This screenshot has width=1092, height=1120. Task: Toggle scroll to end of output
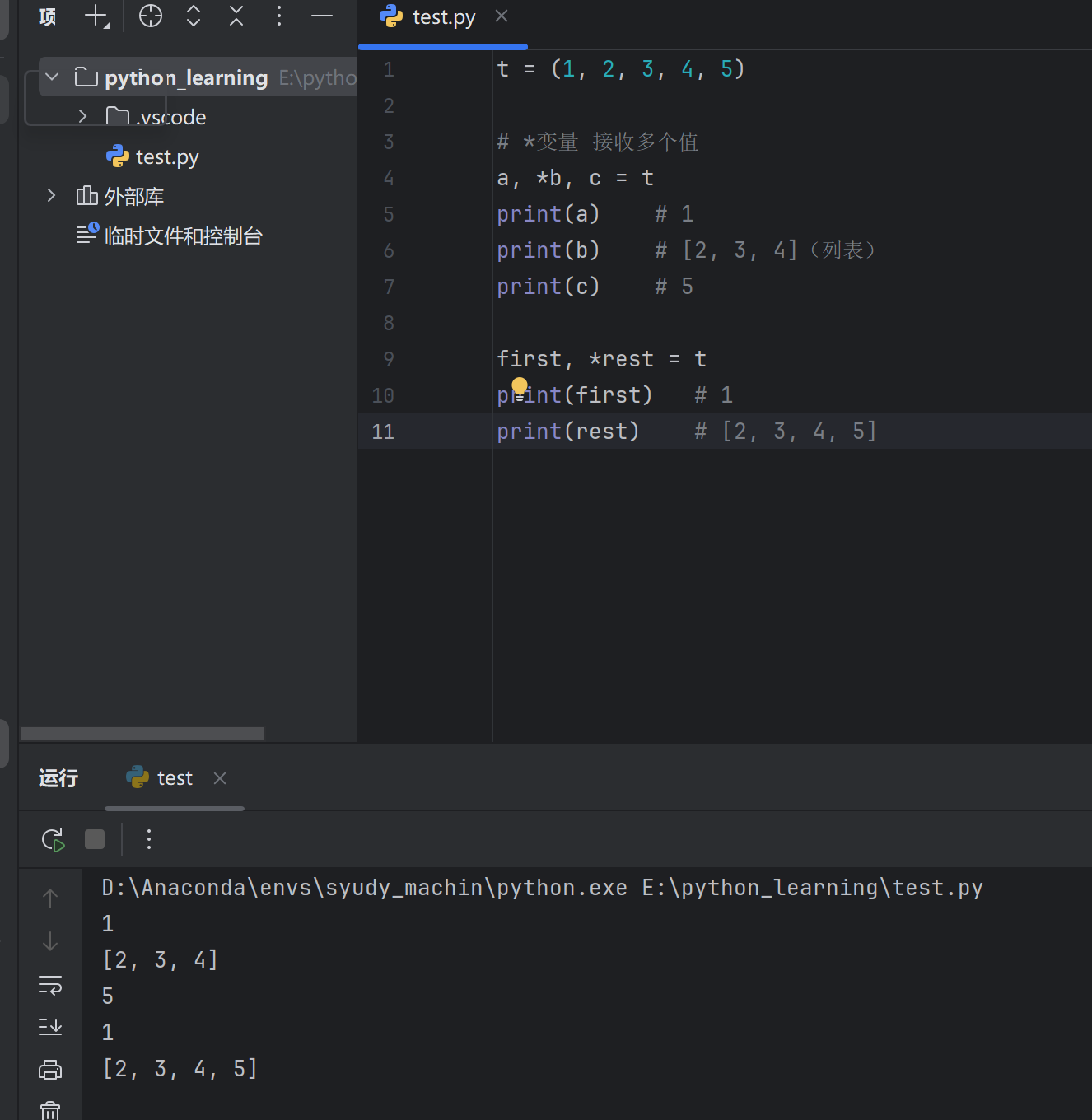(x=50, y=1027)
